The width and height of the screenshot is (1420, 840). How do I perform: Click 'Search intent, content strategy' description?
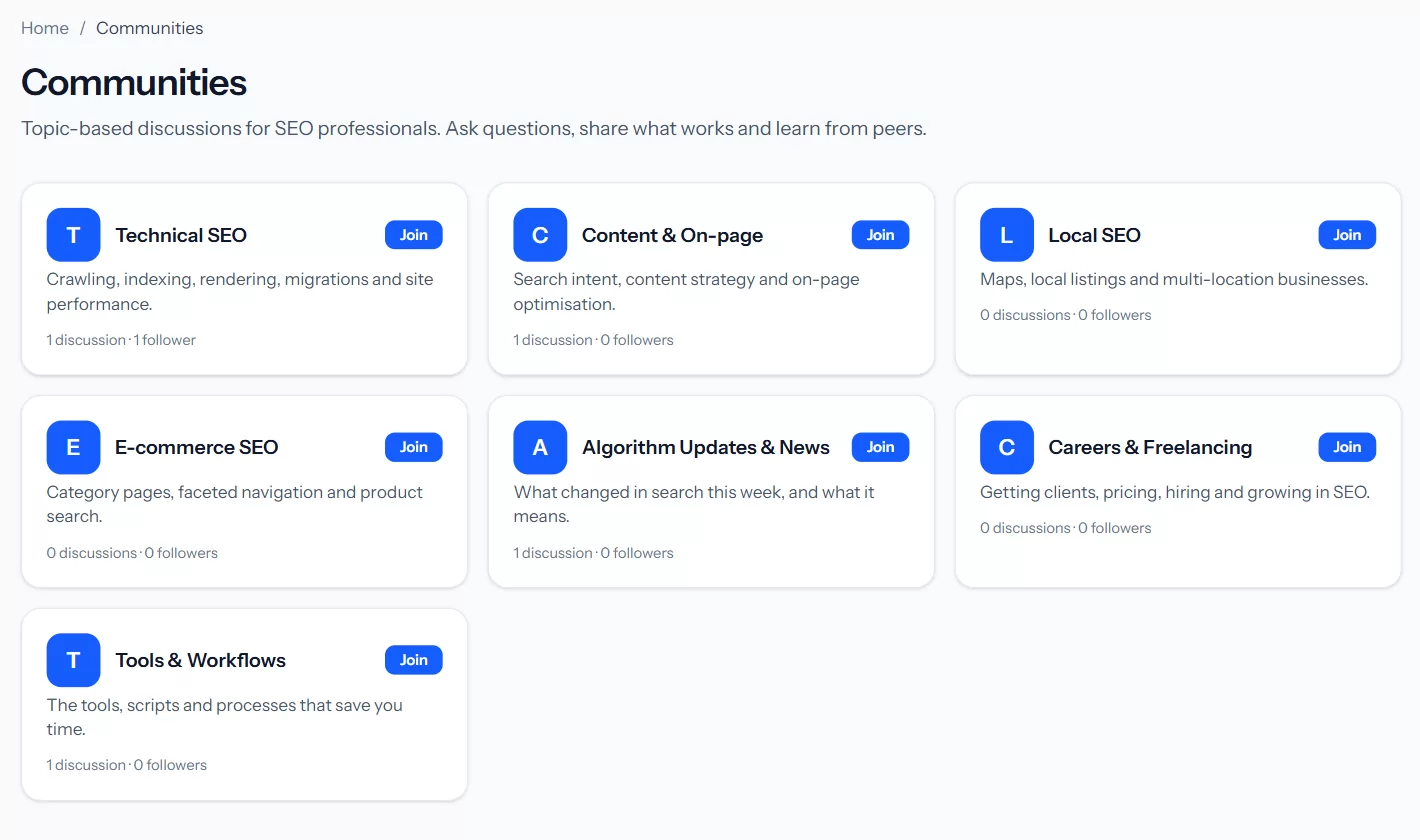(x=687, y=291)
